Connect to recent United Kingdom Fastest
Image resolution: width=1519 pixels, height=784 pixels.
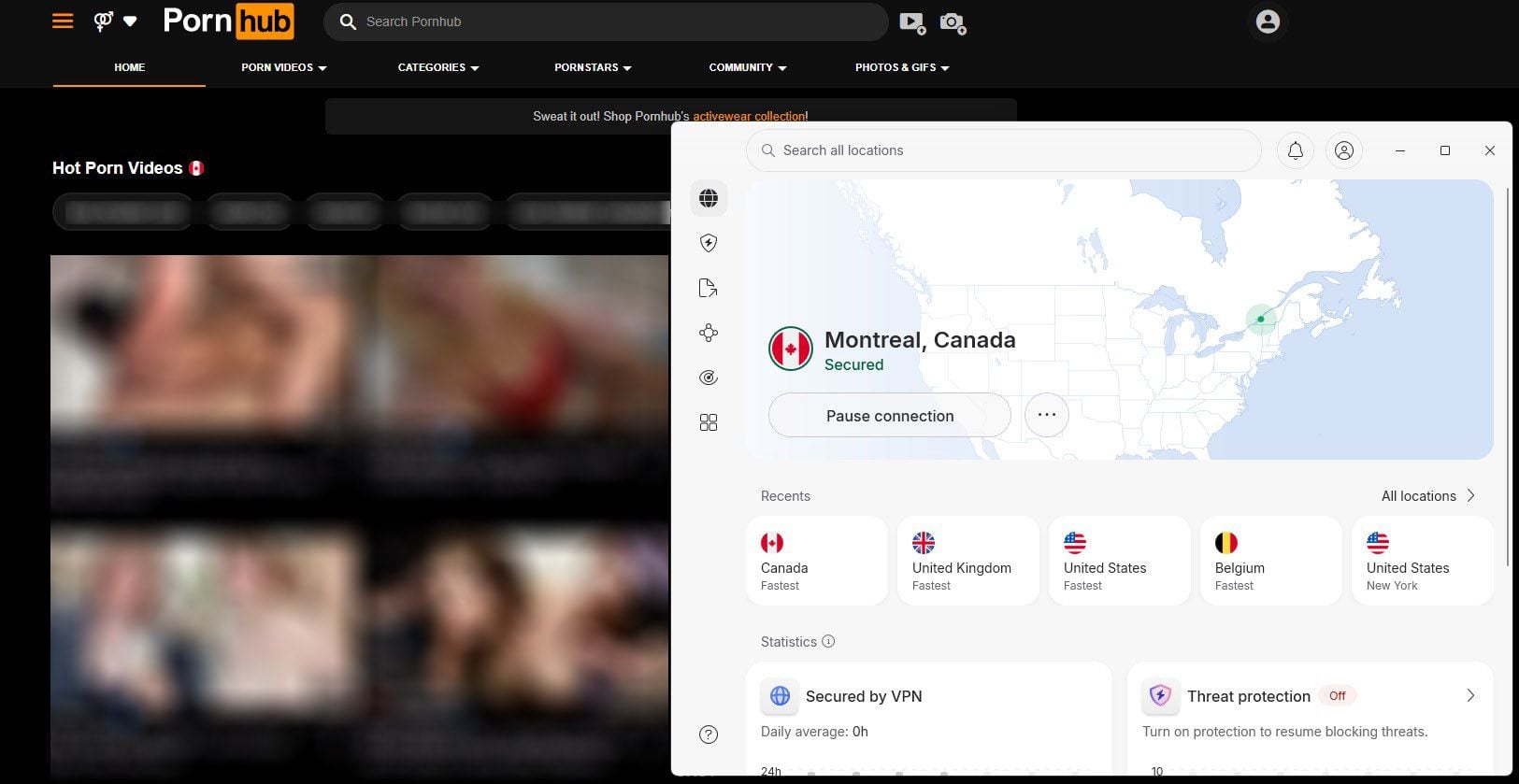pyautogui.click(x=968, y=561)
